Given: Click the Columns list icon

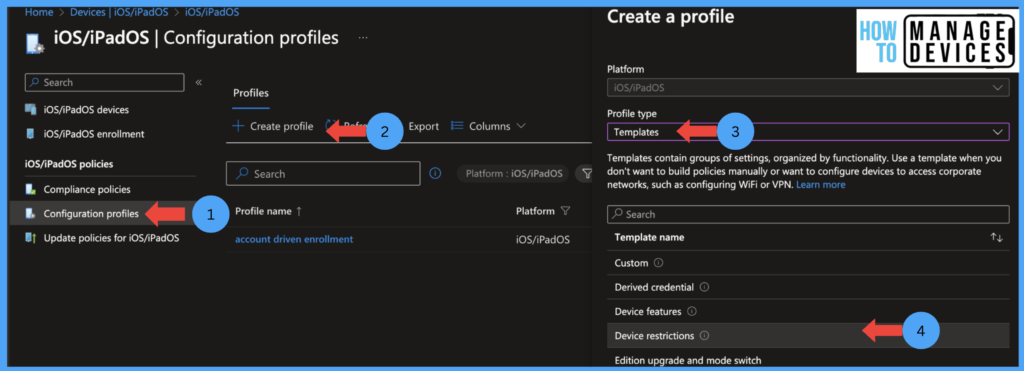Looking at the screenshot, I should click(x=457, y=126).
